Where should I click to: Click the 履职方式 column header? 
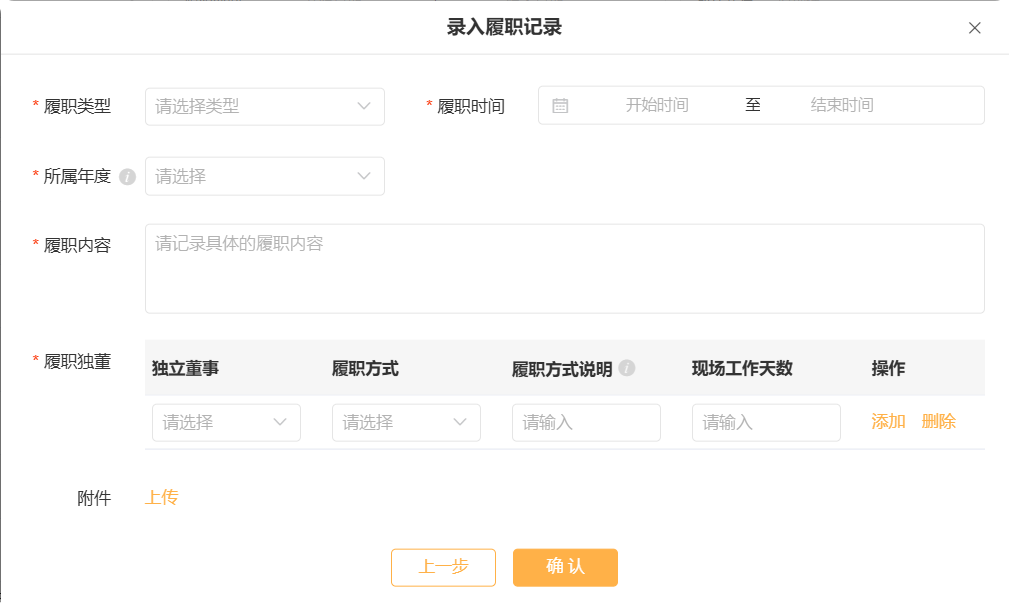pyautogui.click(x=365, y=368)
